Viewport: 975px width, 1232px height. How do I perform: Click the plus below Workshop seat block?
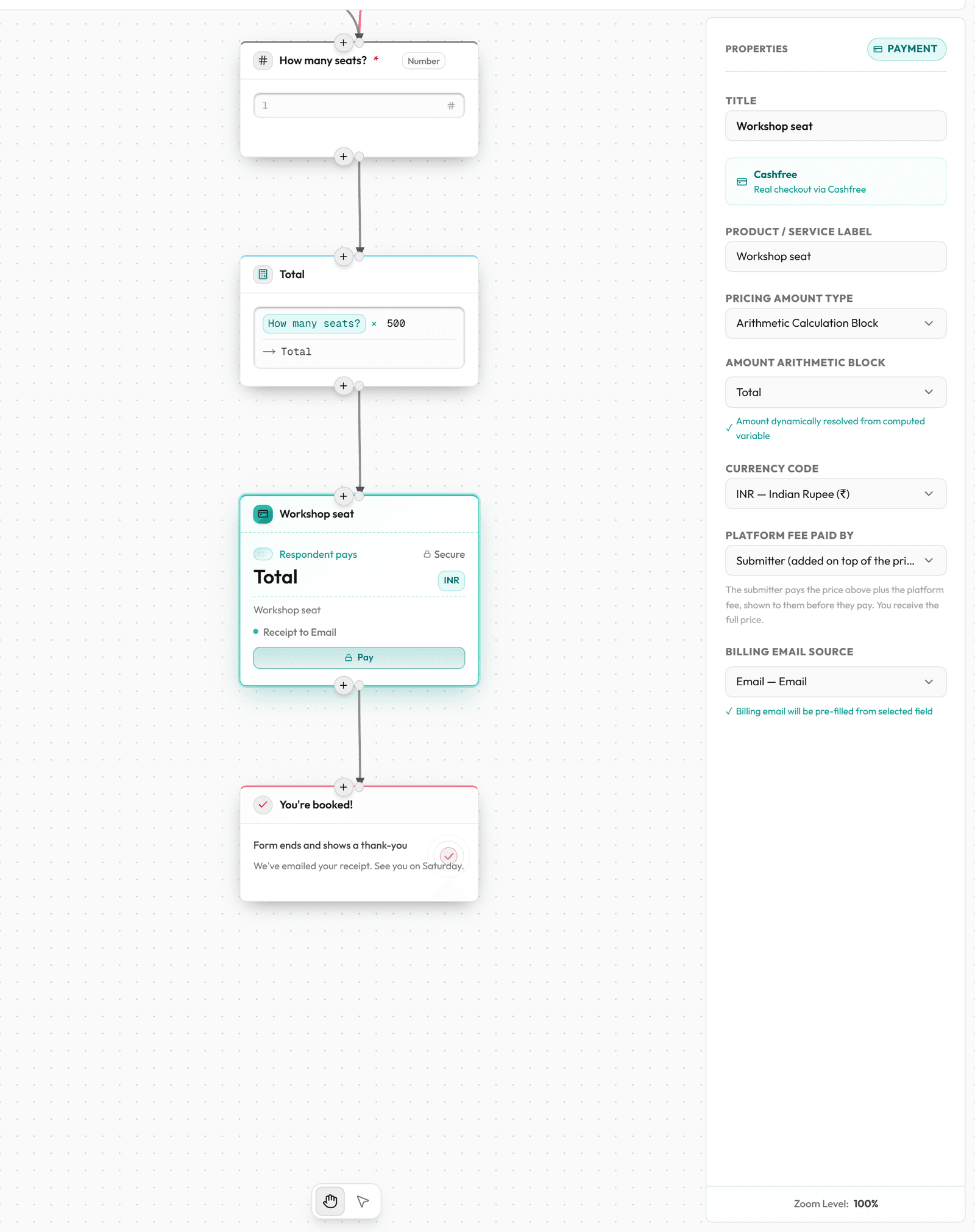pos(344,685)
